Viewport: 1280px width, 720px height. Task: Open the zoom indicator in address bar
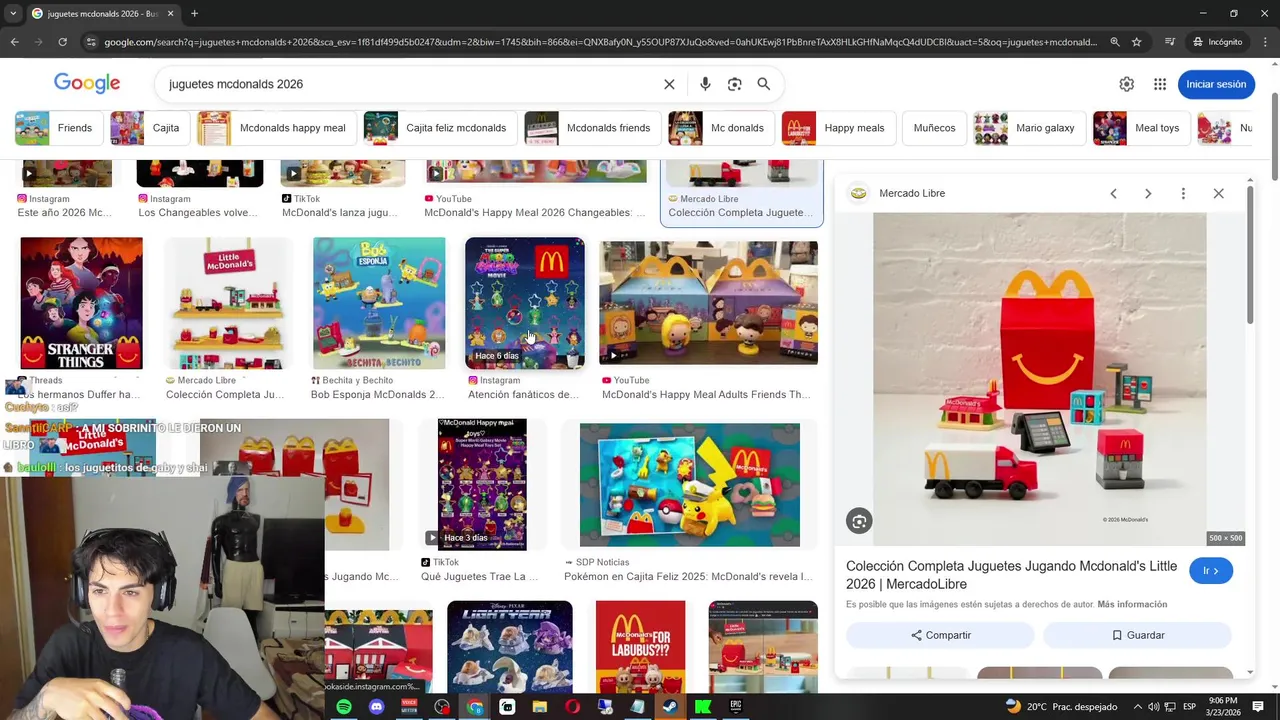[1115, 42]
